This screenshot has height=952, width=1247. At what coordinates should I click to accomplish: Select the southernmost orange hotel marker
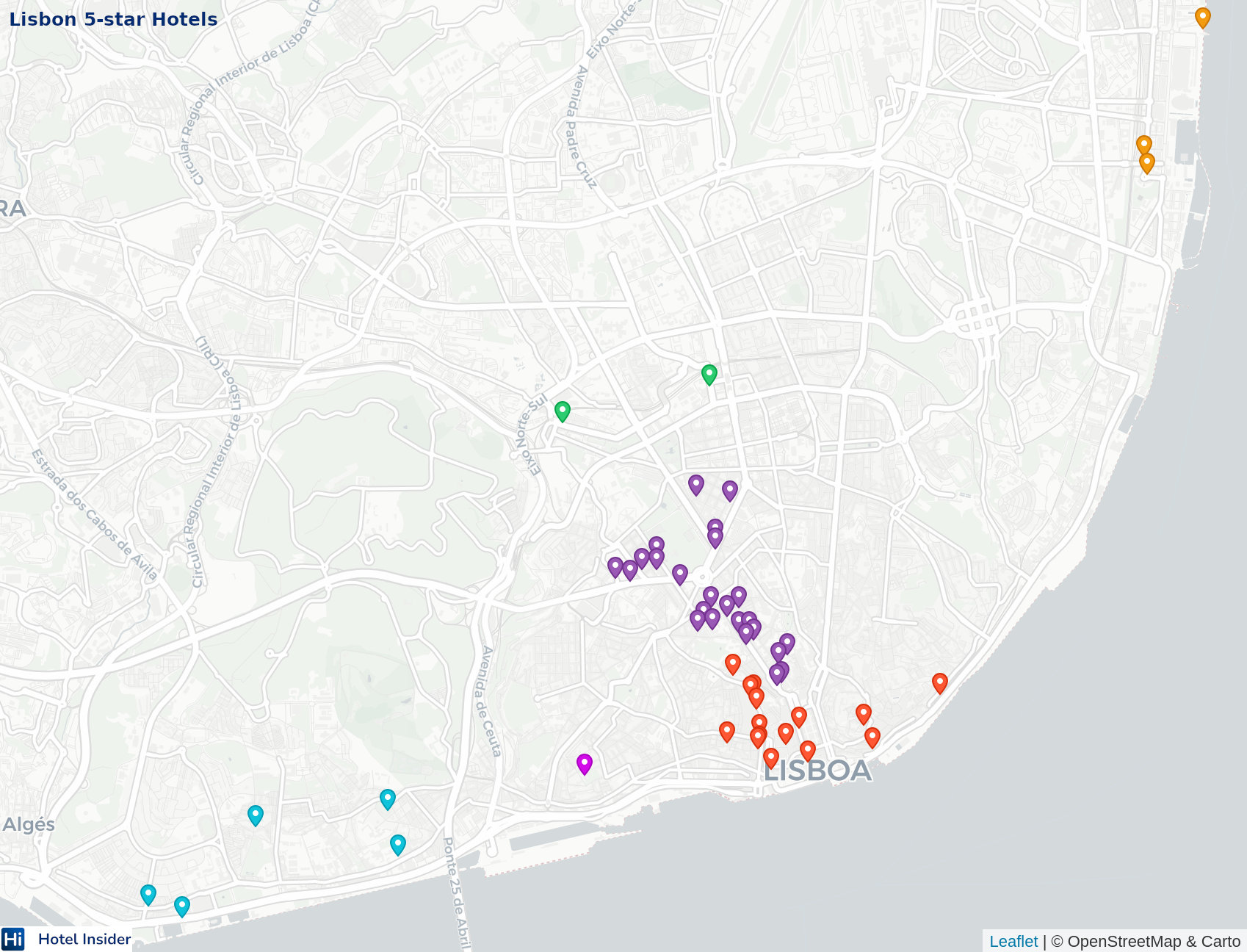(x=1147, y=162)
